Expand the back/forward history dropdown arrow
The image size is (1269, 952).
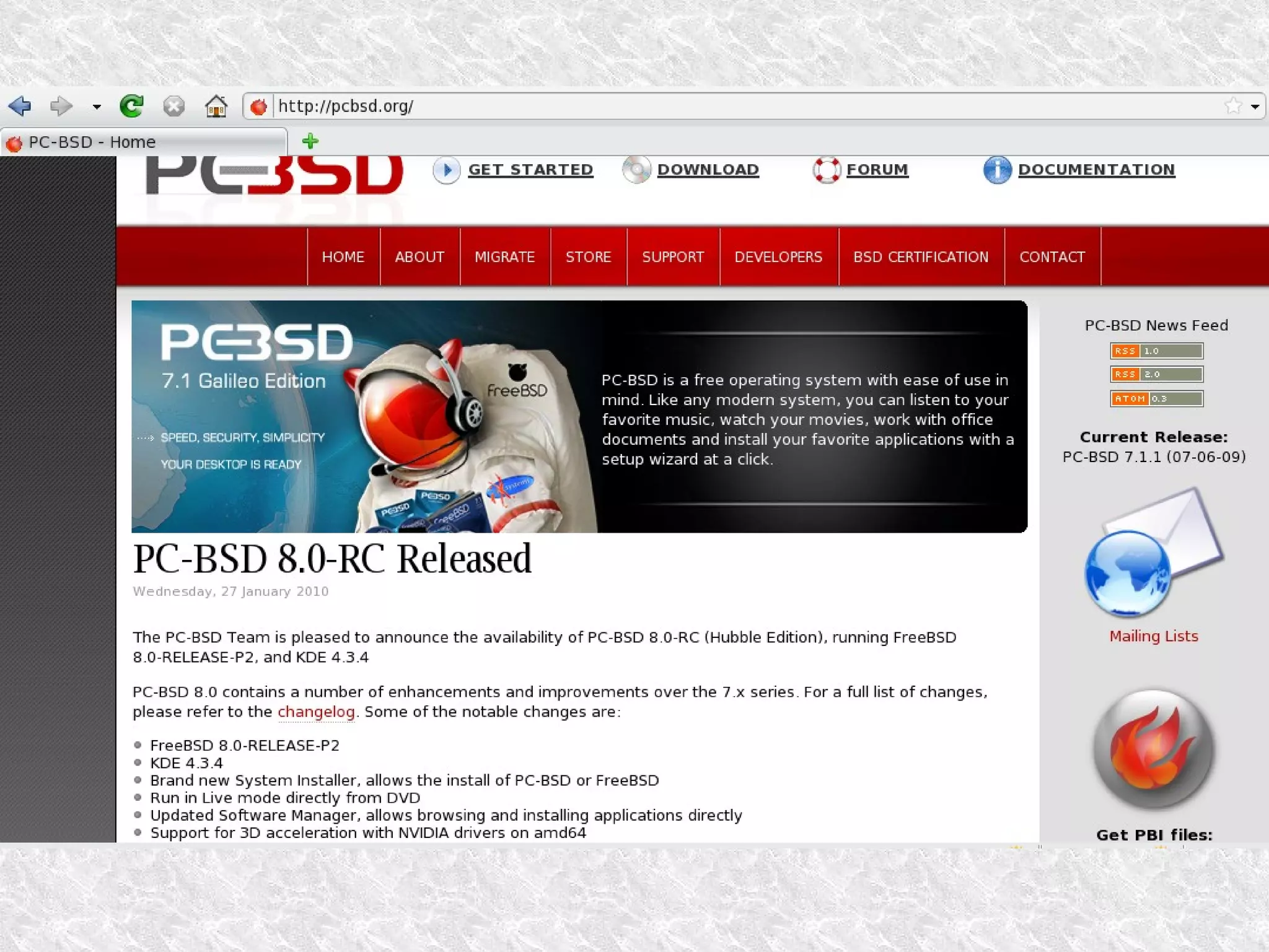[97, 107]
